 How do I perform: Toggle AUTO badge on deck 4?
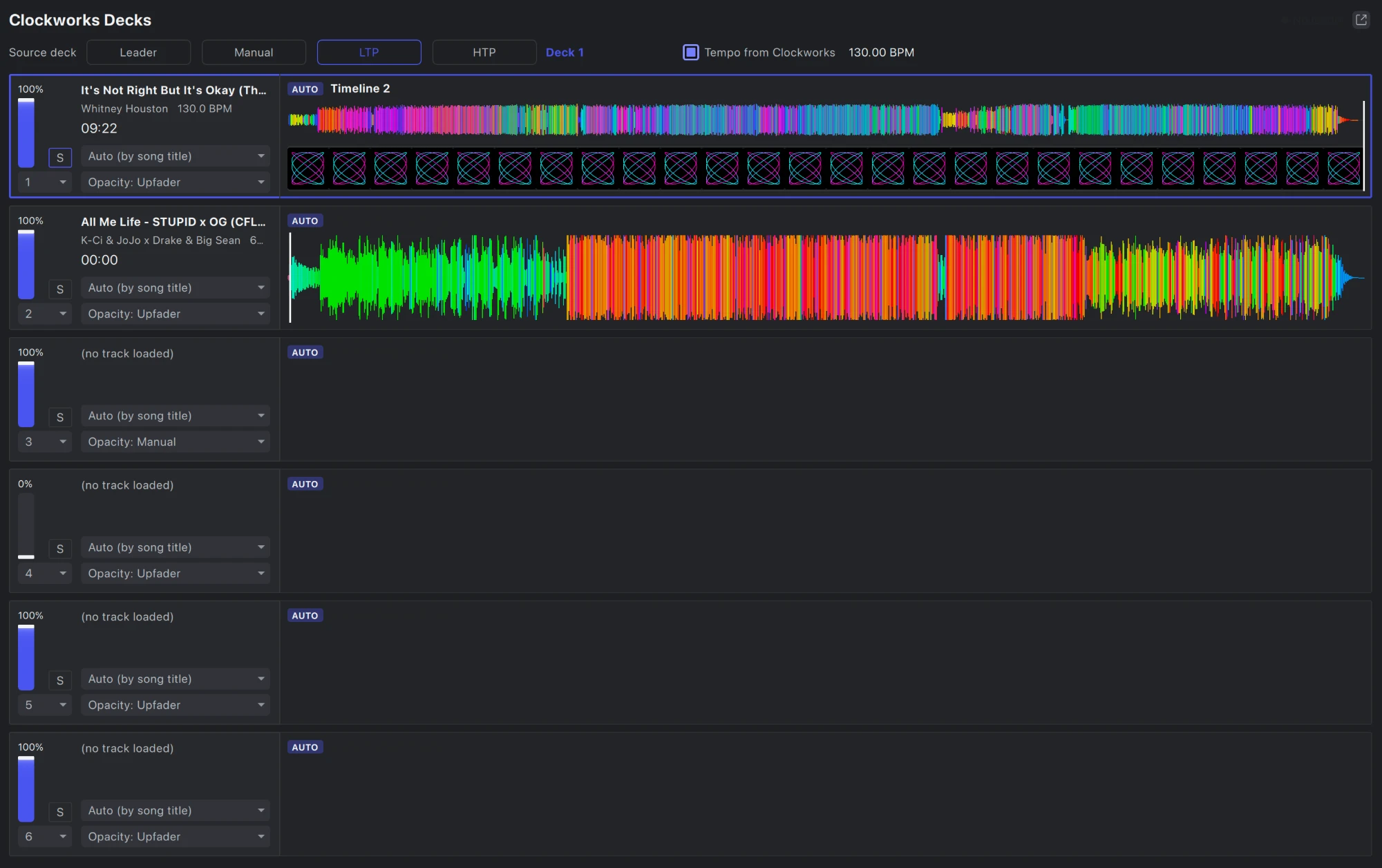pyautogui.click(x=305, y=484)
